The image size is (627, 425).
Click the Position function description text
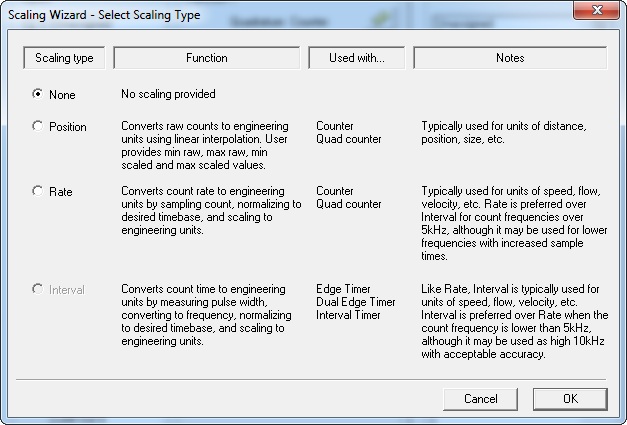(x=205, y=146)
